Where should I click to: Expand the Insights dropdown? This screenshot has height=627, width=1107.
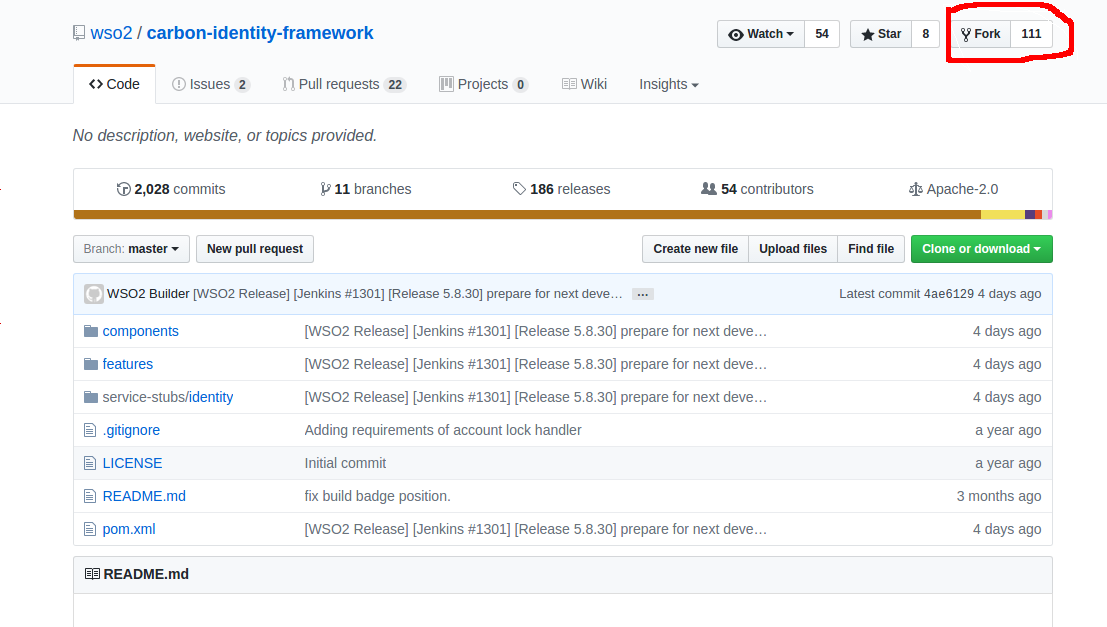[x=669, y=84]
